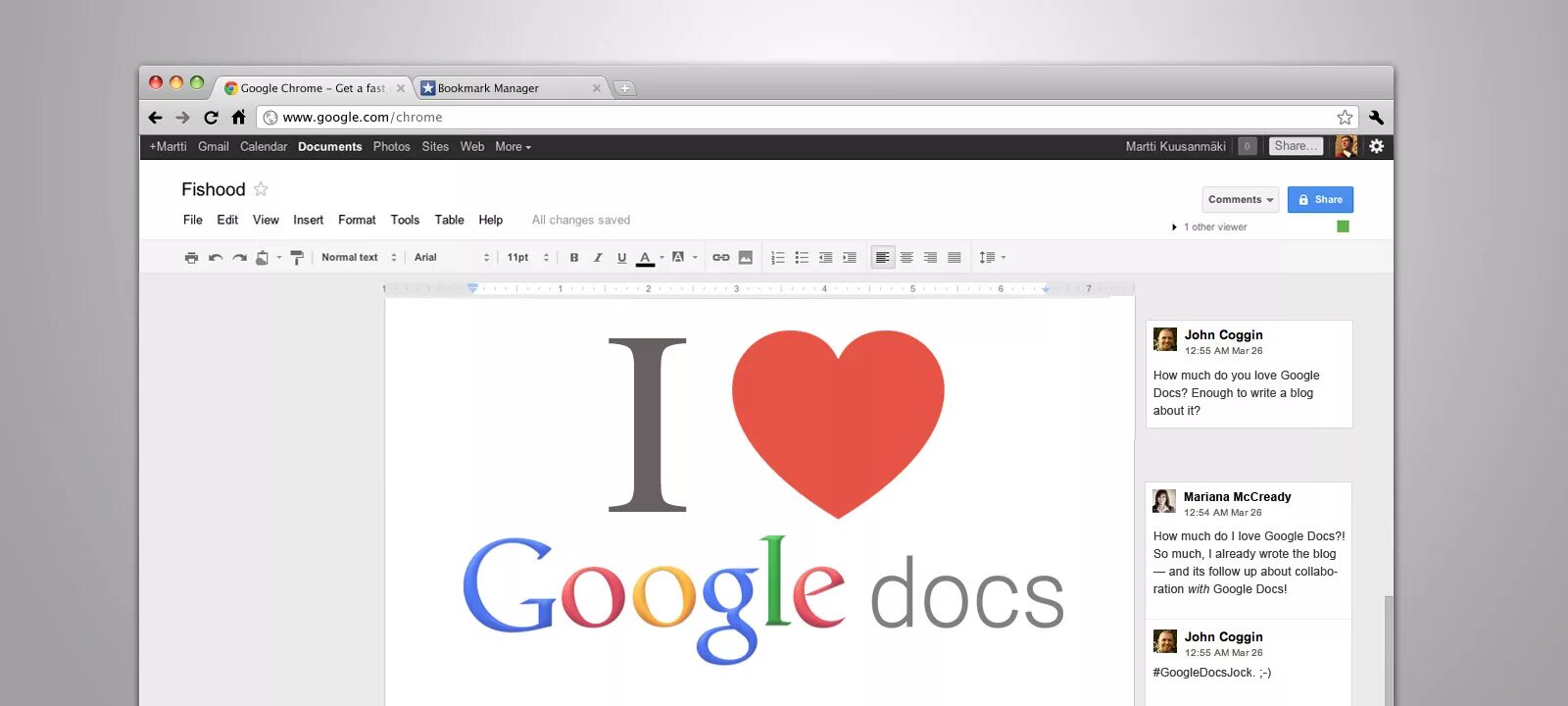Viewport: 1568px width, 706px height.
Task: Click the green viewer color square
Action: click(1344, 227)
